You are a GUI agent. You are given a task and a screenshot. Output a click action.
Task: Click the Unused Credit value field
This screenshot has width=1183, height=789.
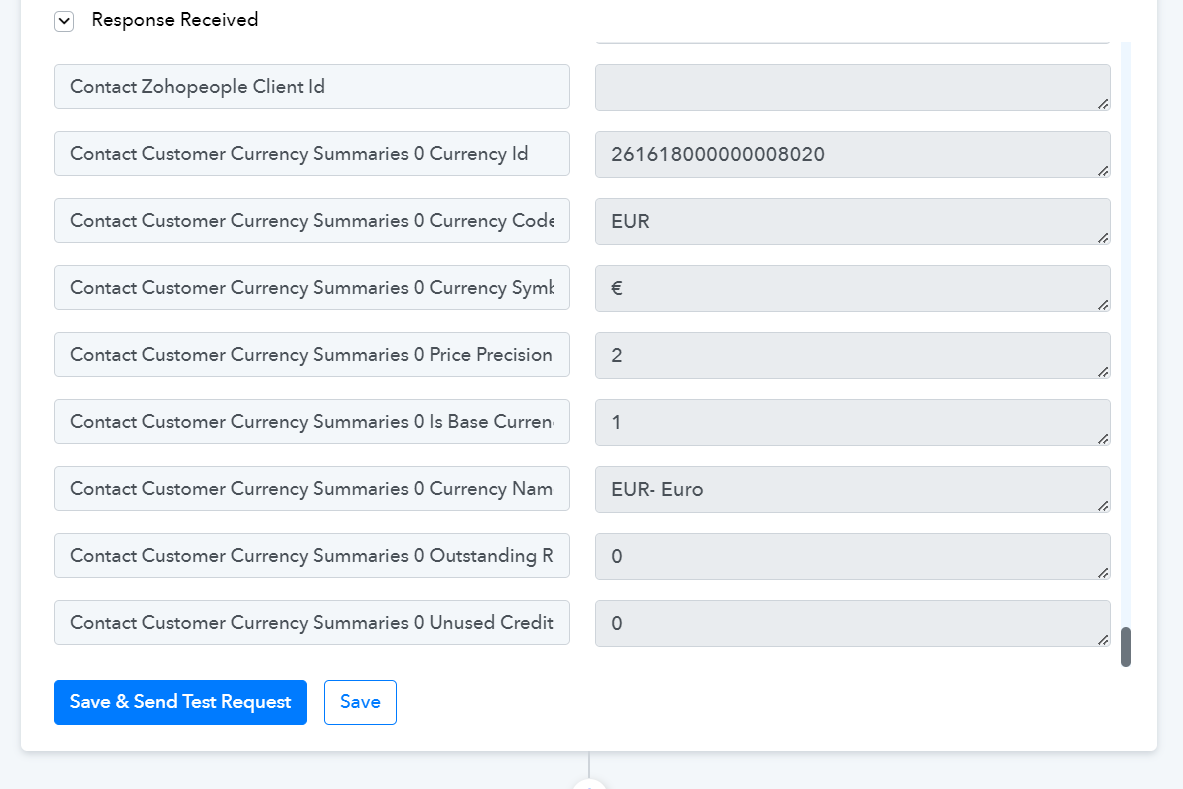click(x=853, y=624)
